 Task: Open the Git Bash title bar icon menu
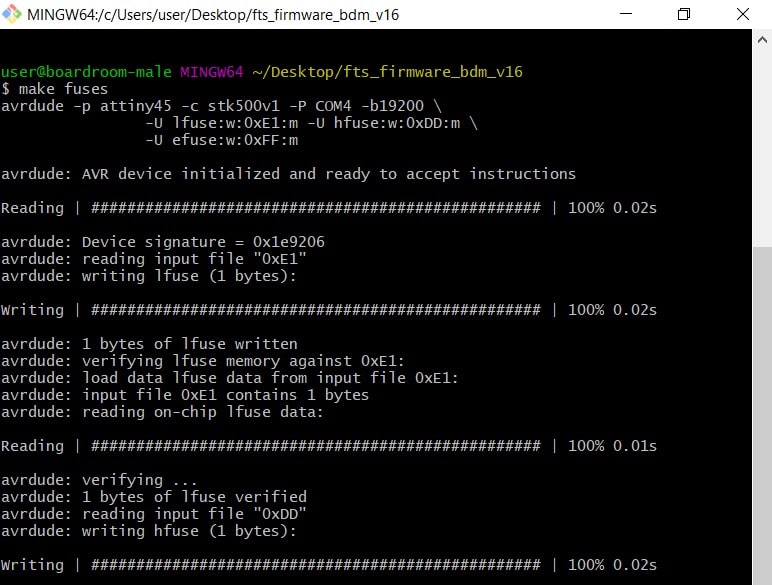12,14
